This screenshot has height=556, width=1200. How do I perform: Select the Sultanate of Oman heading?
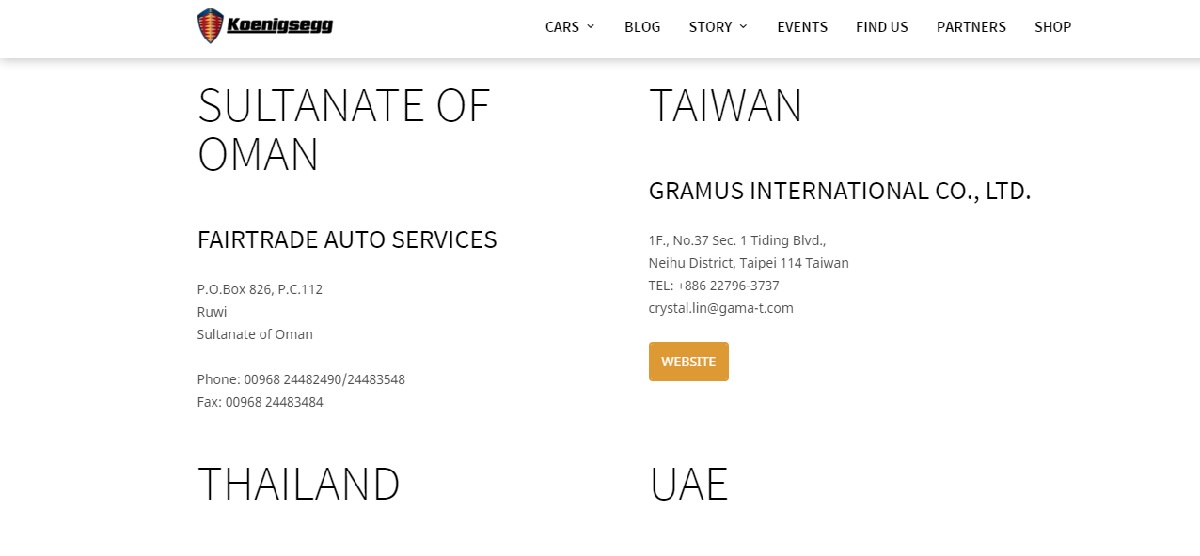click(343, 129)
